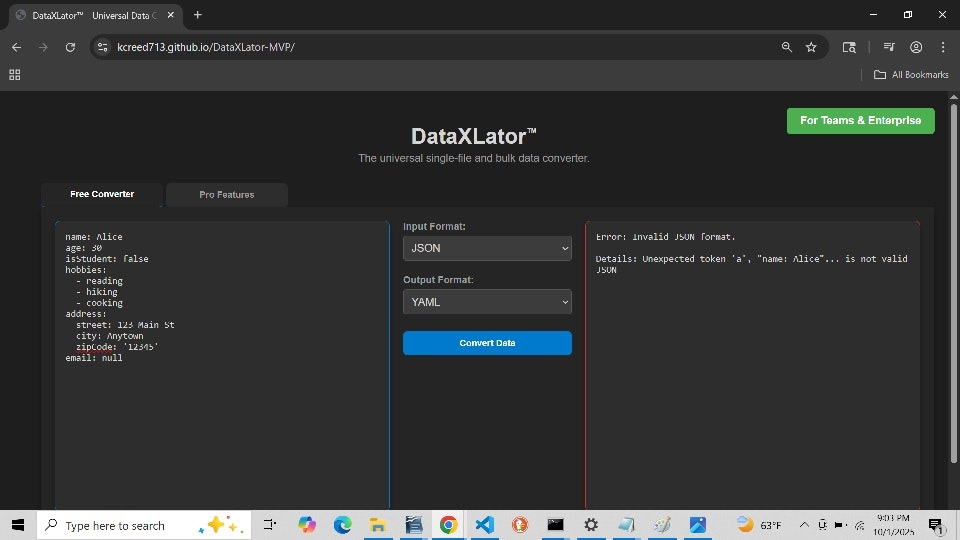This screenshot has height=540, width=960.
Task: Click 'Error: invalid JSON format.' text
Action: click(666, 237)
